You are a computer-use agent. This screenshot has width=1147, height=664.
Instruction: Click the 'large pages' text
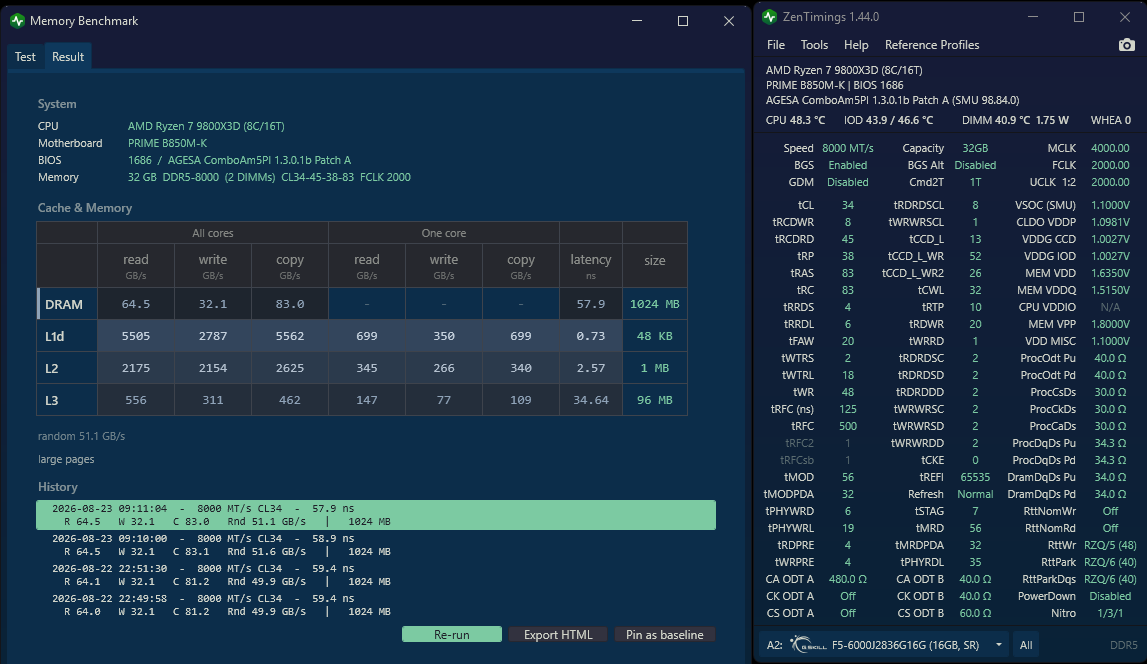pos(66,459)
